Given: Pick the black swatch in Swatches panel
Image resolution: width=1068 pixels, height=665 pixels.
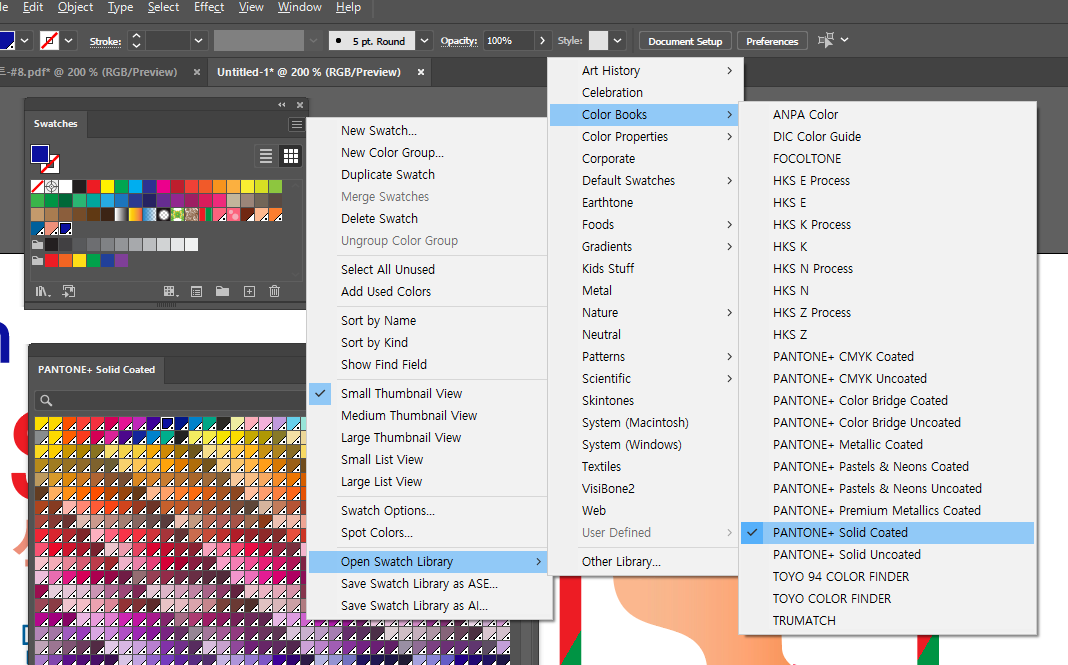Looking at the screenshot, I should pyautogui.click(x=79, y=186).
